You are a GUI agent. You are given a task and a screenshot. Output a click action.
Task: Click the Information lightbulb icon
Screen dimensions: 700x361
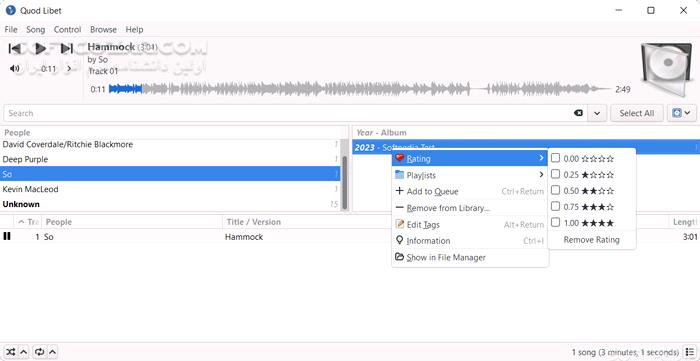[x=400, y=241]
